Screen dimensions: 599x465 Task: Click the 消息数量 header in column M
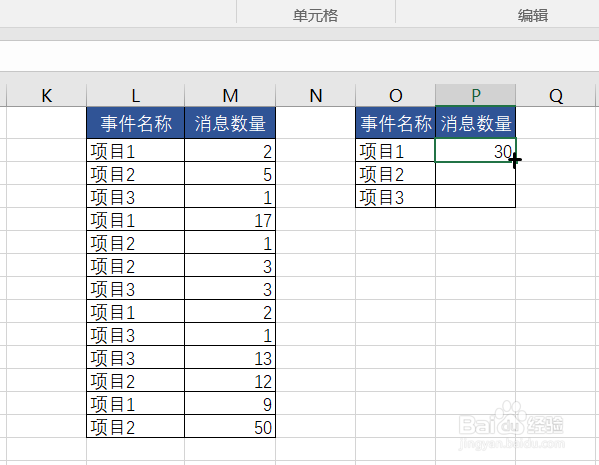[230, 123]
